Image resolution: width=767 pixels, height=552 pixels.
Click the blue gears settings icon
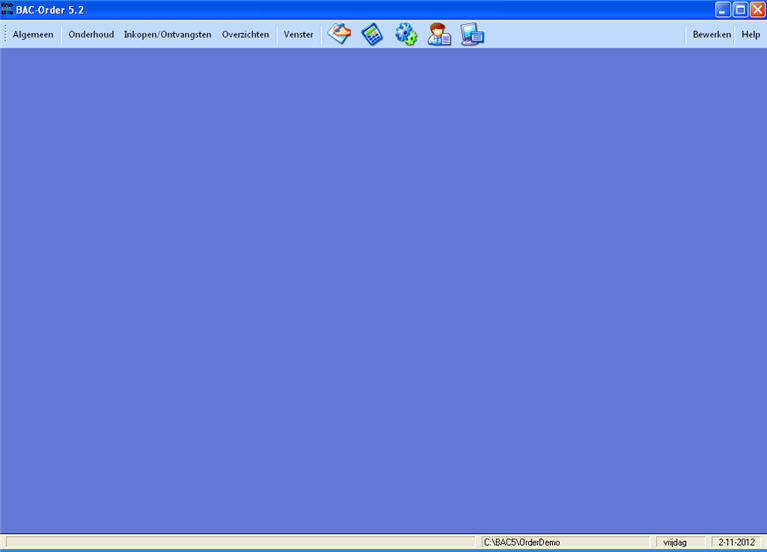click(405, 35)
